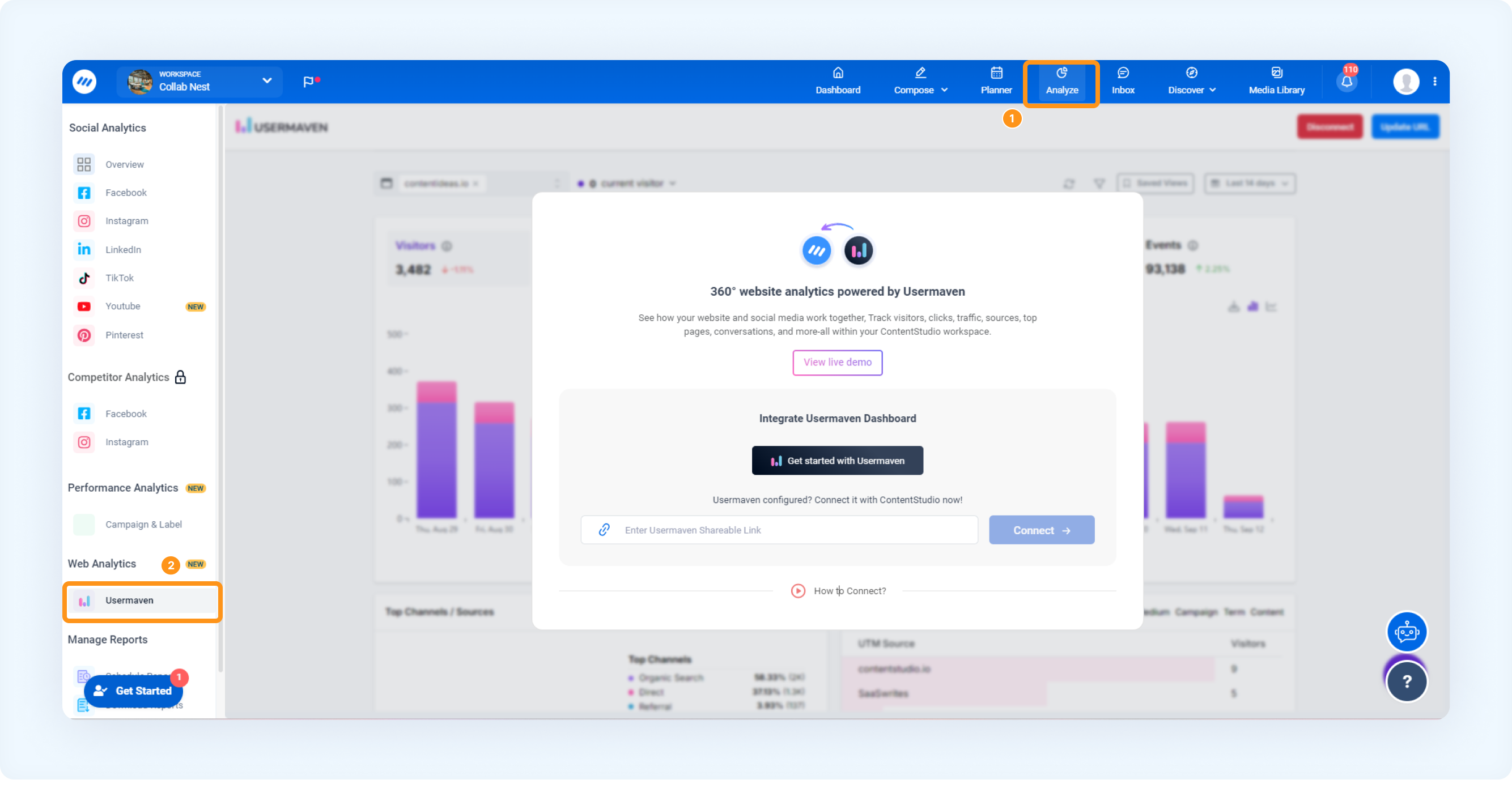
Task: Open the How to Connect link
Action: (x=850, y=591)
